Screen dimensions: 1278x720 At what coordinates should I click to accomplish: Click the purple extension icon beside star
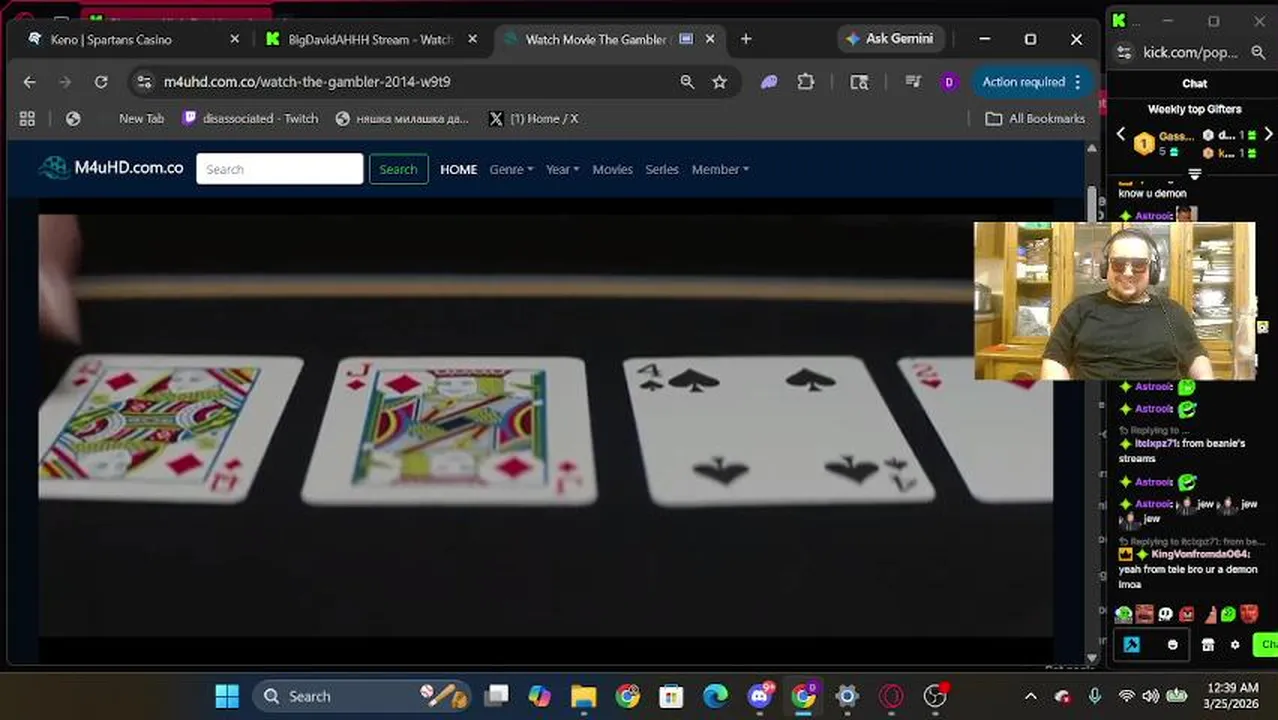coord(768,82)
